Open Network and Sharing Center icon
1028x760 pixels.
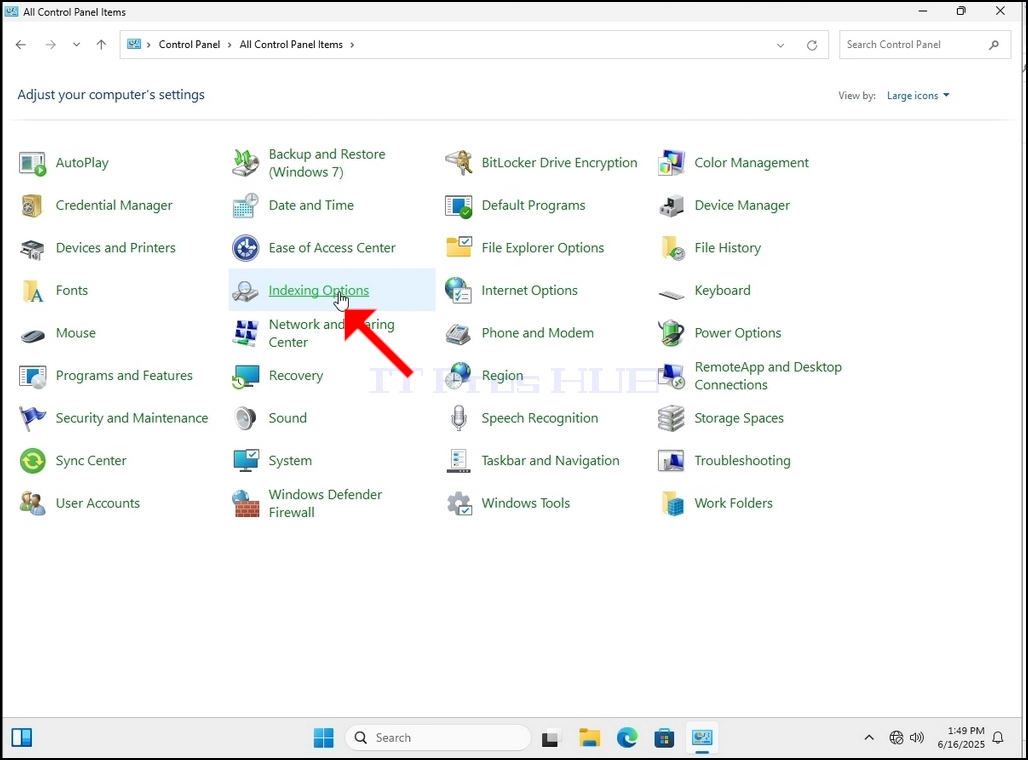(x=245, y=334)
